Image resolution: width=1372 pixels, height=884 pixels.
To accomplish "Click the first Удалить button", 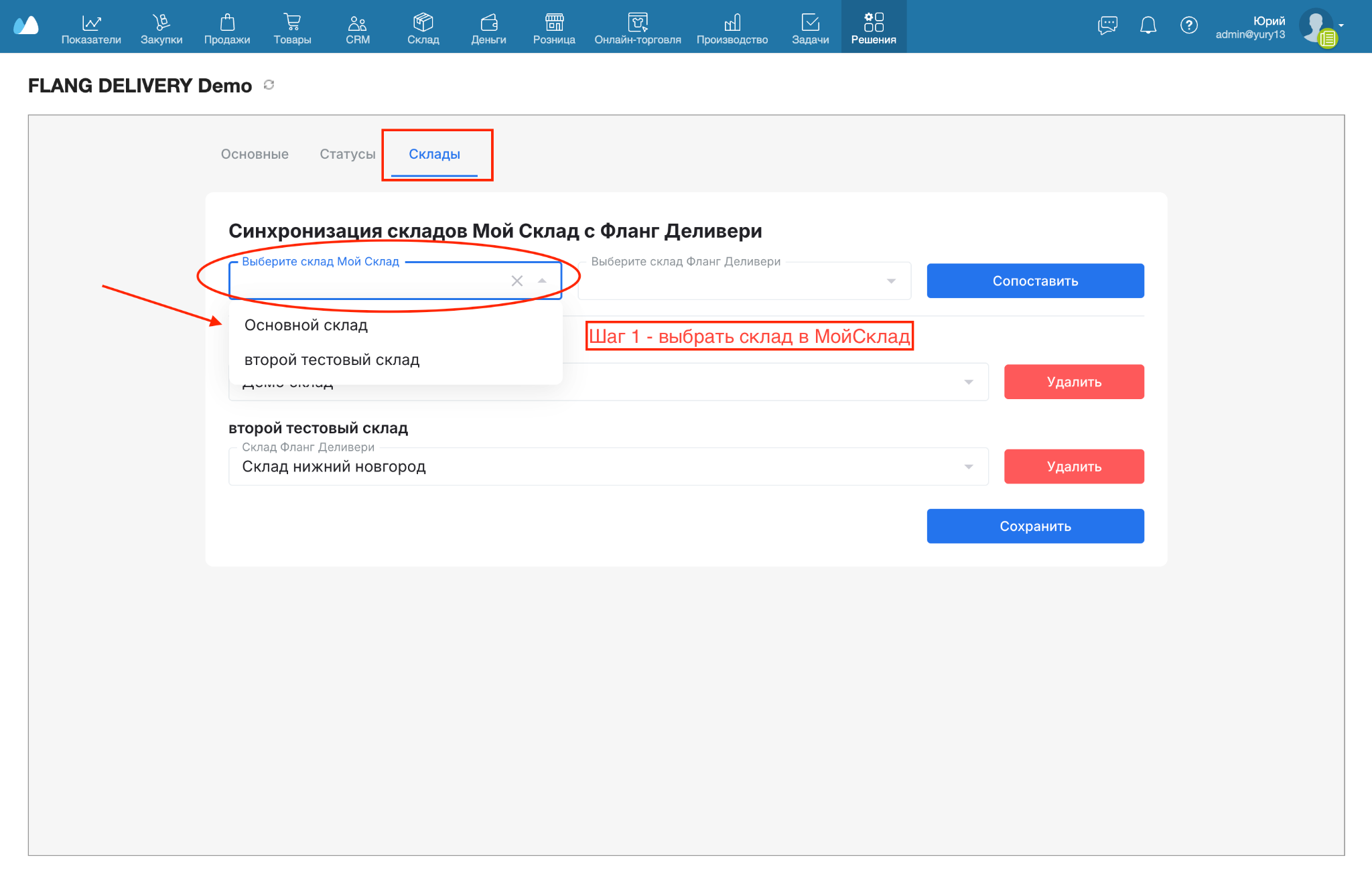I will pyautogui.click(x=1074, y=382).
